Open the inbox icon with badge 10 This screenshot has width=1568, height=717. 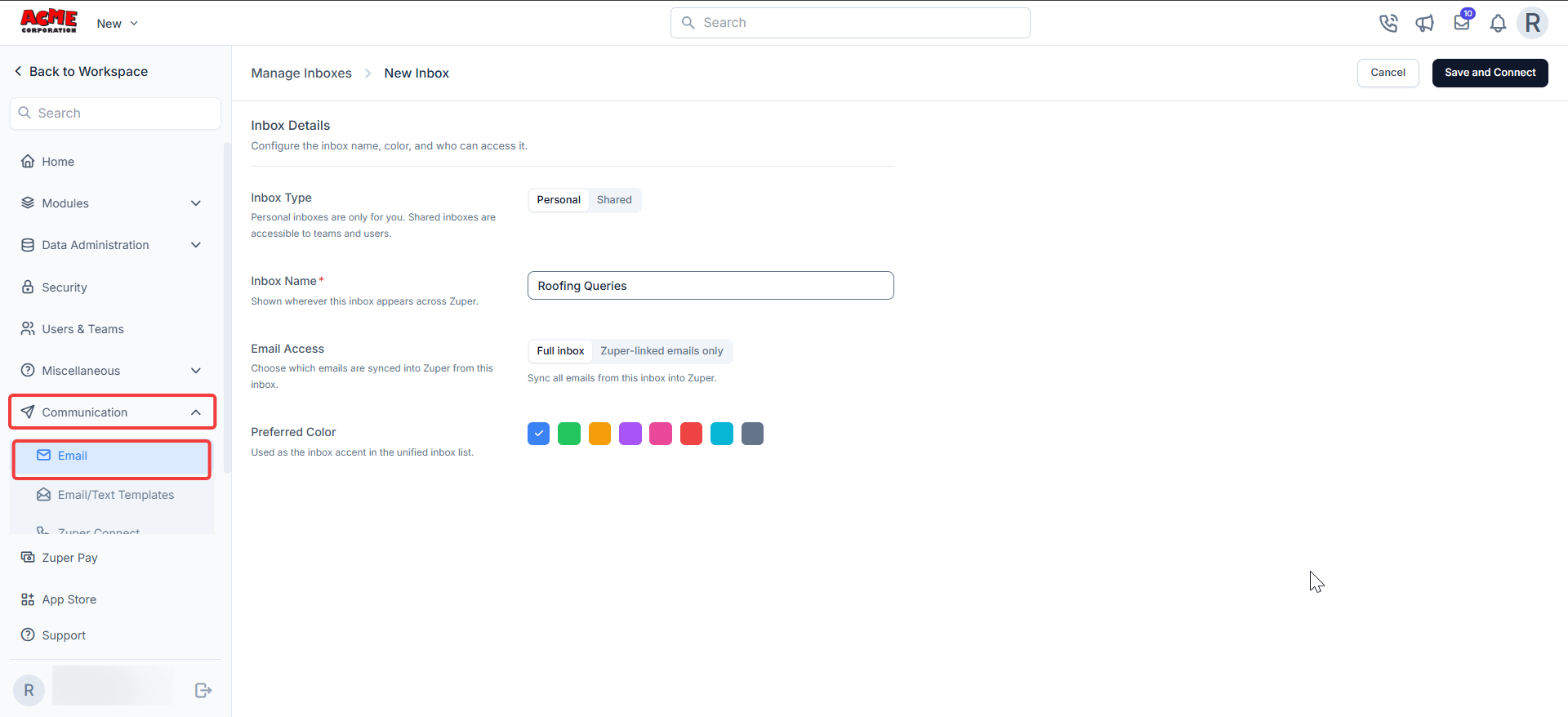point(1462,22)
